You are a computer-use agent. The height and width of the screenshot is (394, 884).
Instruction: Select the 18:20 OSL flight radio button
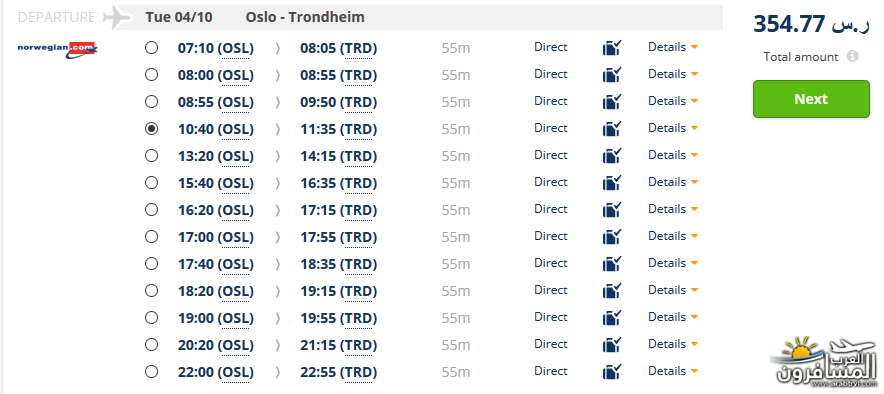(x=151, y=291)
